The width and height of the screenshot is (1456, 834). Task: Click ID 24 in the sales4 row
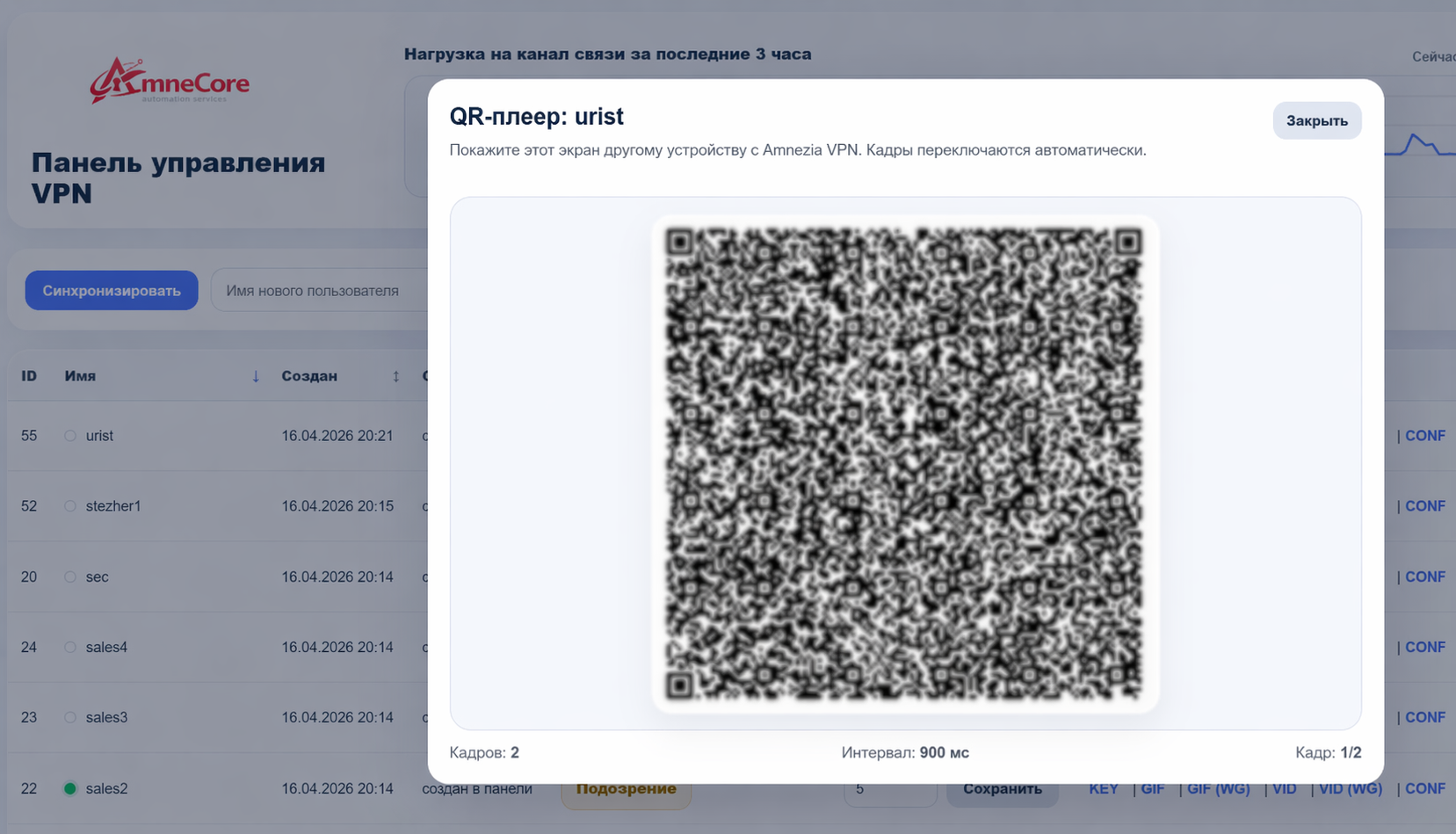click(x=29, y=648)
